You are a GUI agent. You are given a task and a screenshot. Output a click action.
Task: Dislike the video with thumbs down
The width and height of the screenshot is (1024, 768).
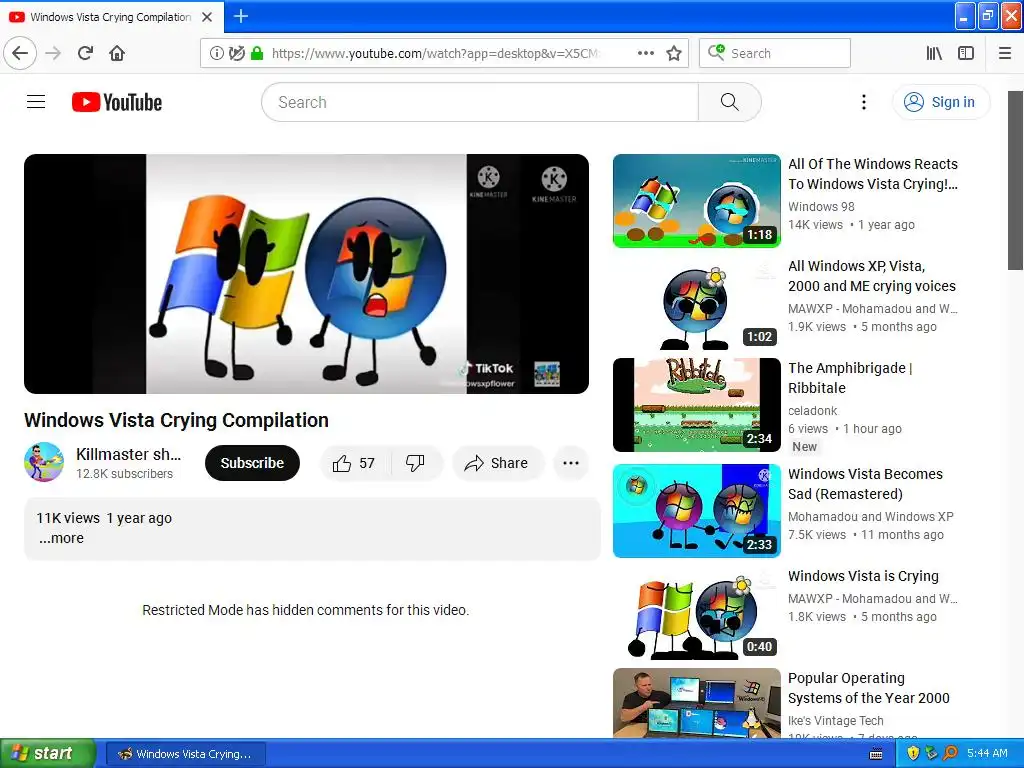pos(415,463)
